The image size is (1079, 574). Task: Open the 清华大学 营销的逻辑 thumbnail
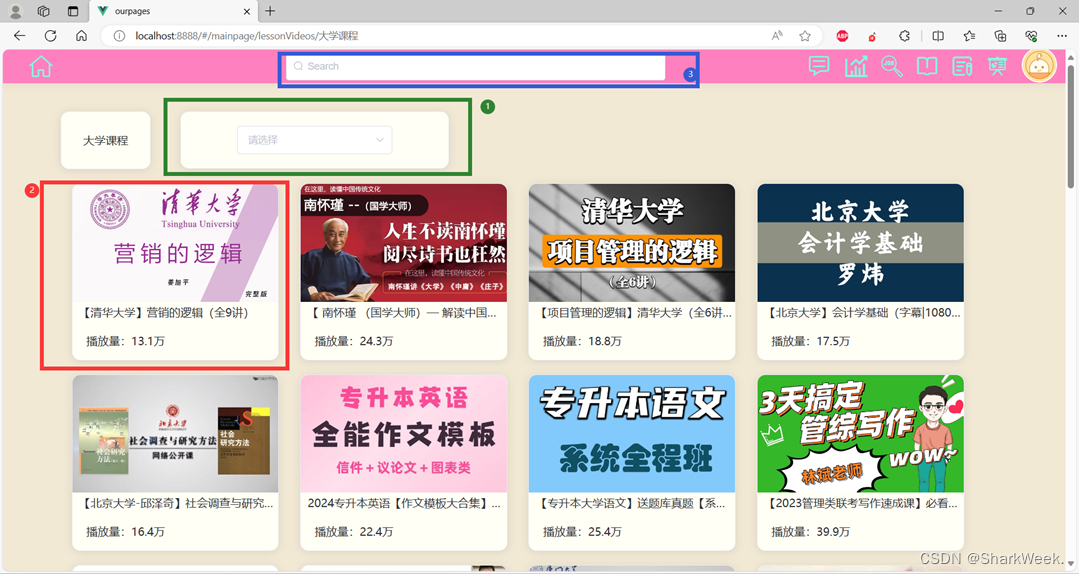(x=175, y=243)
